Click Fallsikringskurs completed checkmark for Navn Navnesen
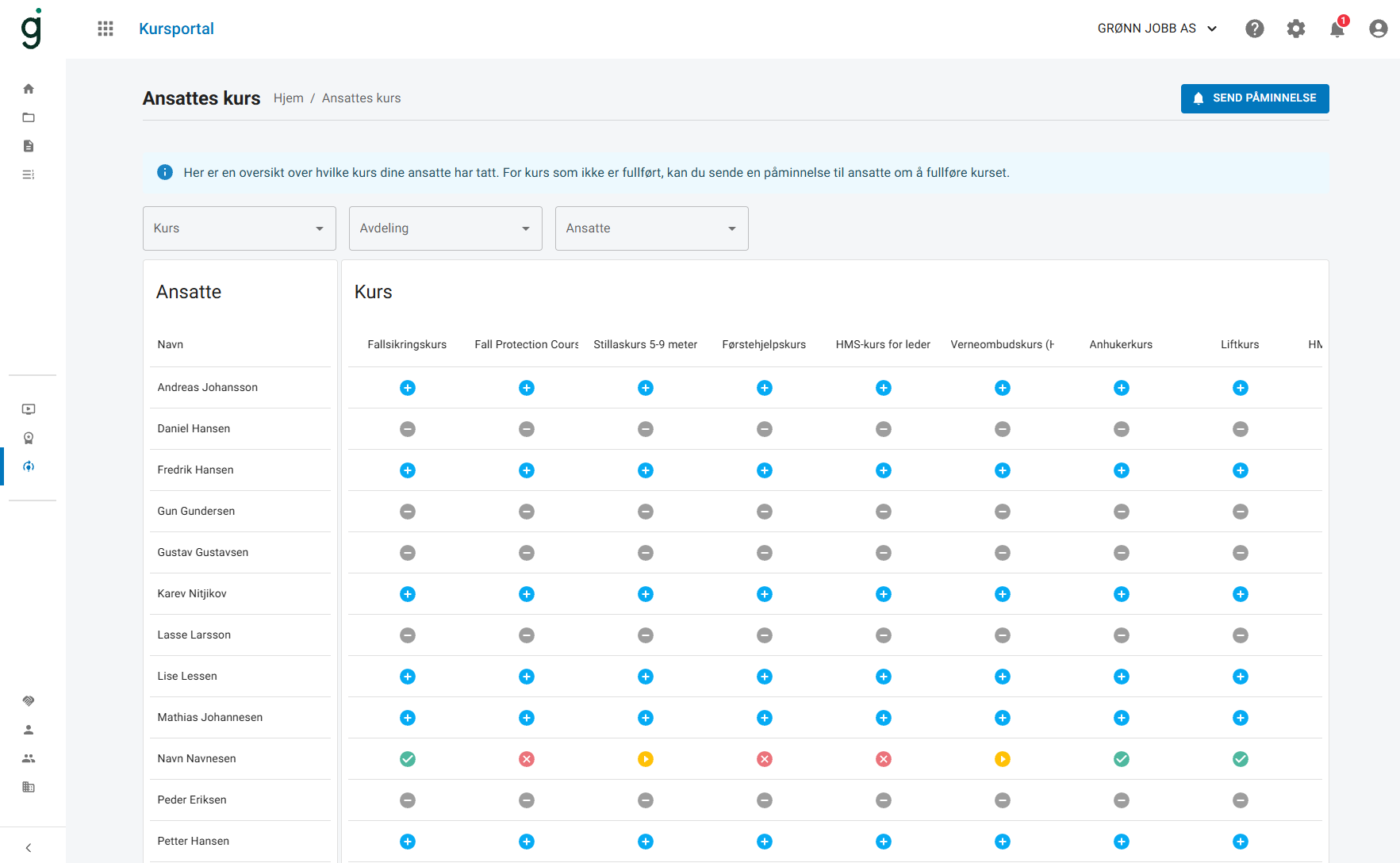 coord(408,759)
